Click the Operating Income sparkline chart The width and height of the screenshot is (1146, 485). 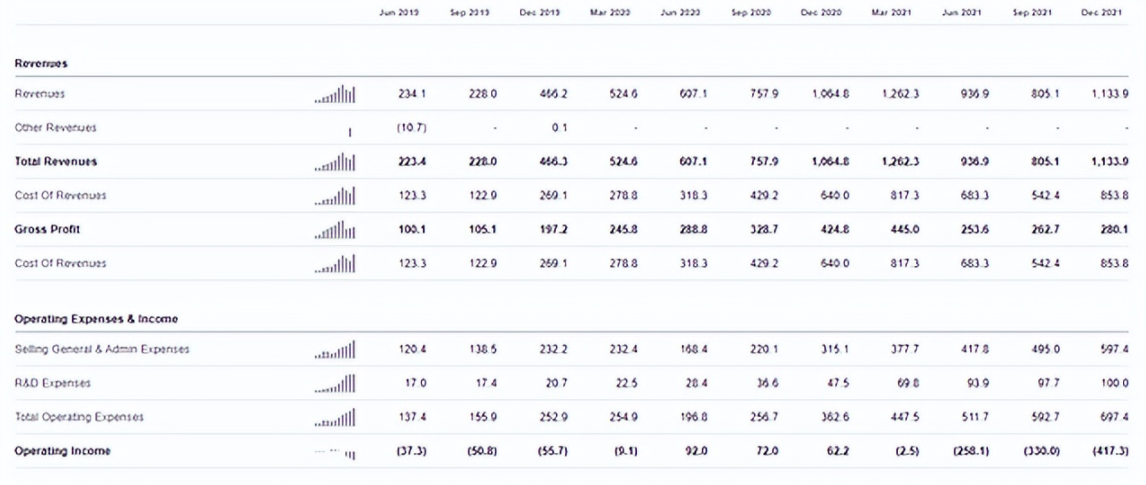(335, 452)
